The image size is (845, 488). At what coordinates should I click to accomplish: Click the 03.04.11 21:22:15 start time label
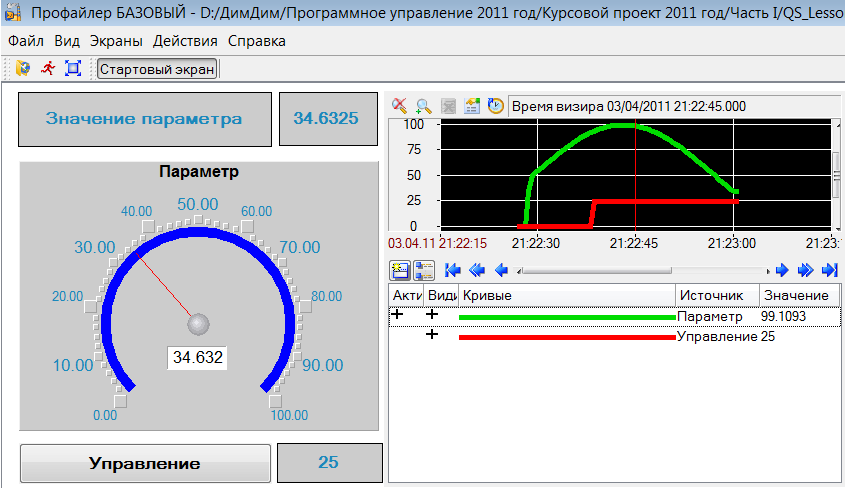coord(438,243)
